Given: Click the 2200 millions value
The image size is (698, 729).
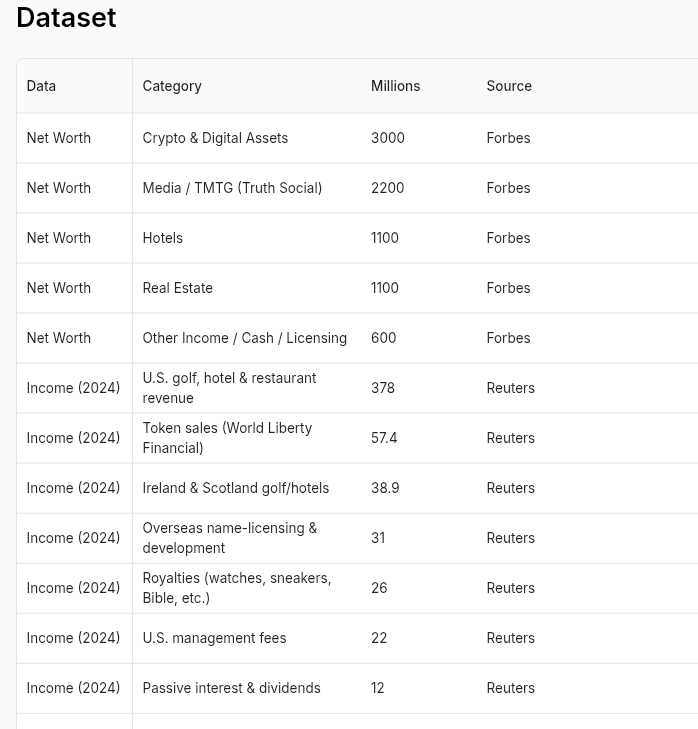Looking at the screenshot, I should tap(388, 188).
